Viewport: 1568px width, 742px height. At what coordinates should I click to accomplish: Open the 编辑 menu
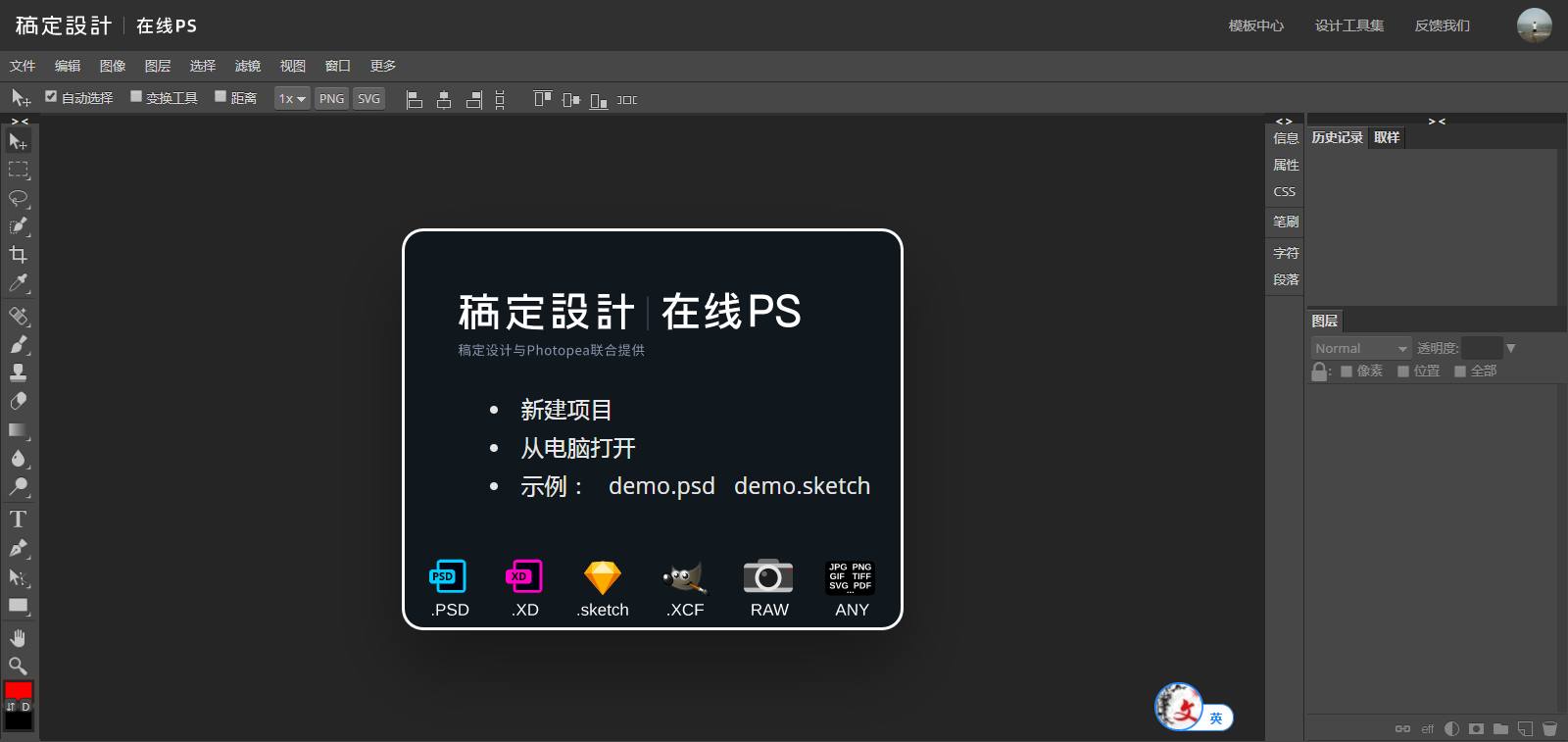[x=68, y=66]
